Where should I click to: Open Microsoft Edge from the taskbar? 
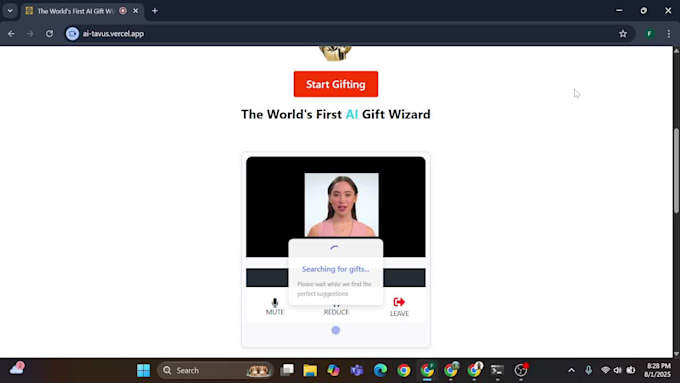pyautogui.click(x=380, y=370)
